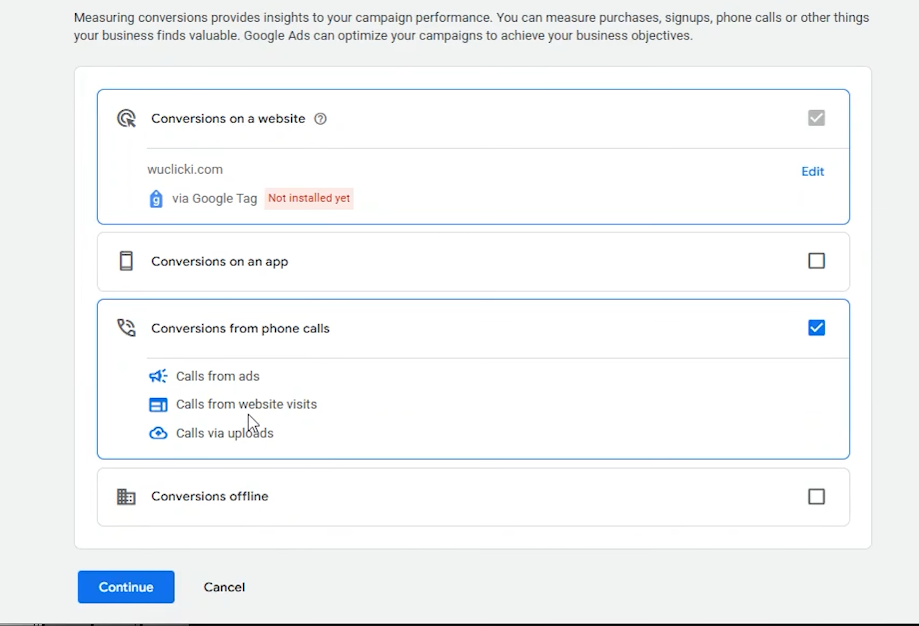Expand the Conversions on an app card

pyautogui.click(x=474, y=261)
